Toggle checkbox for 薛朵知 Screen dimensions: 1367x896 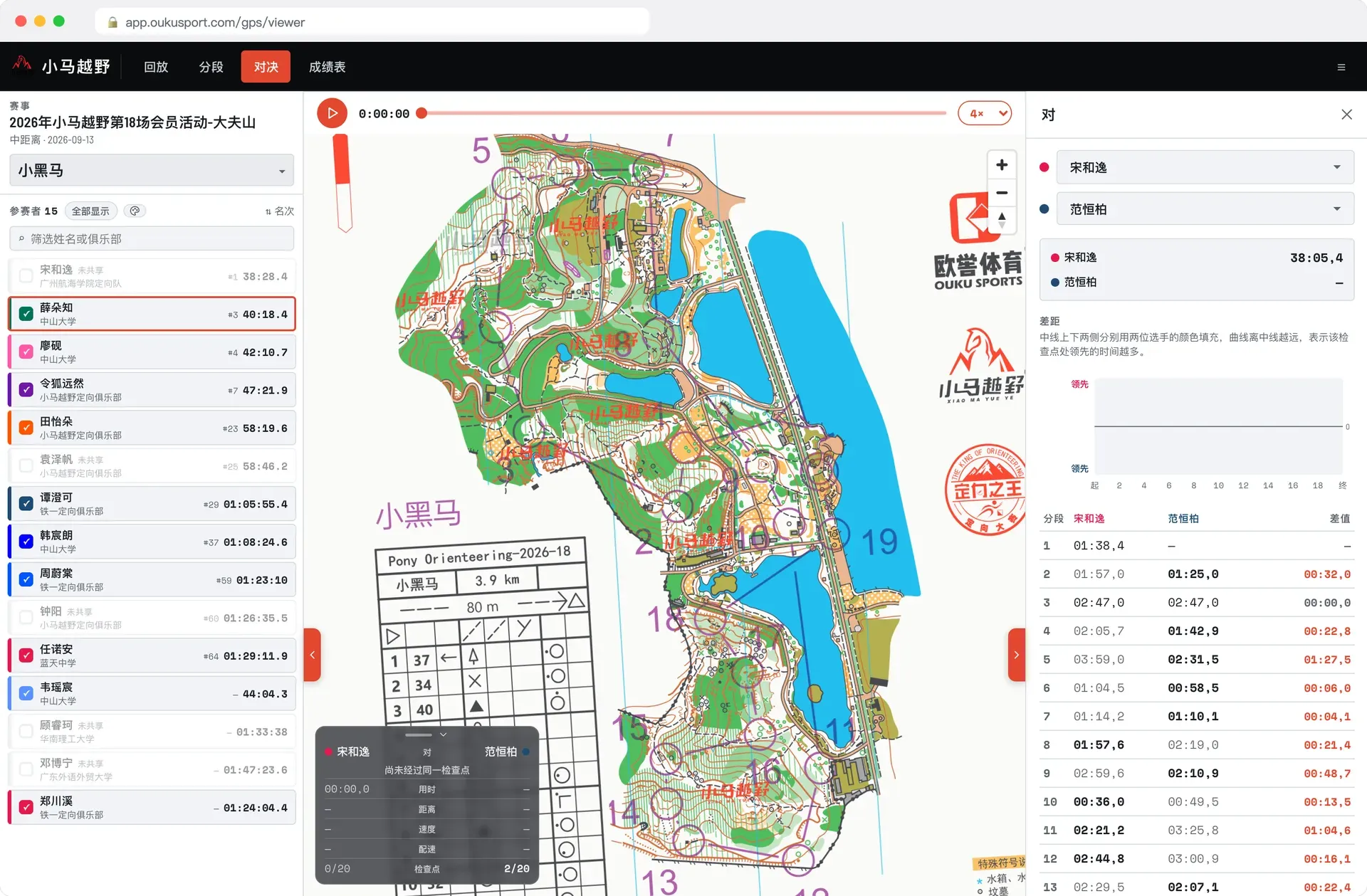[x=26, y=314]
